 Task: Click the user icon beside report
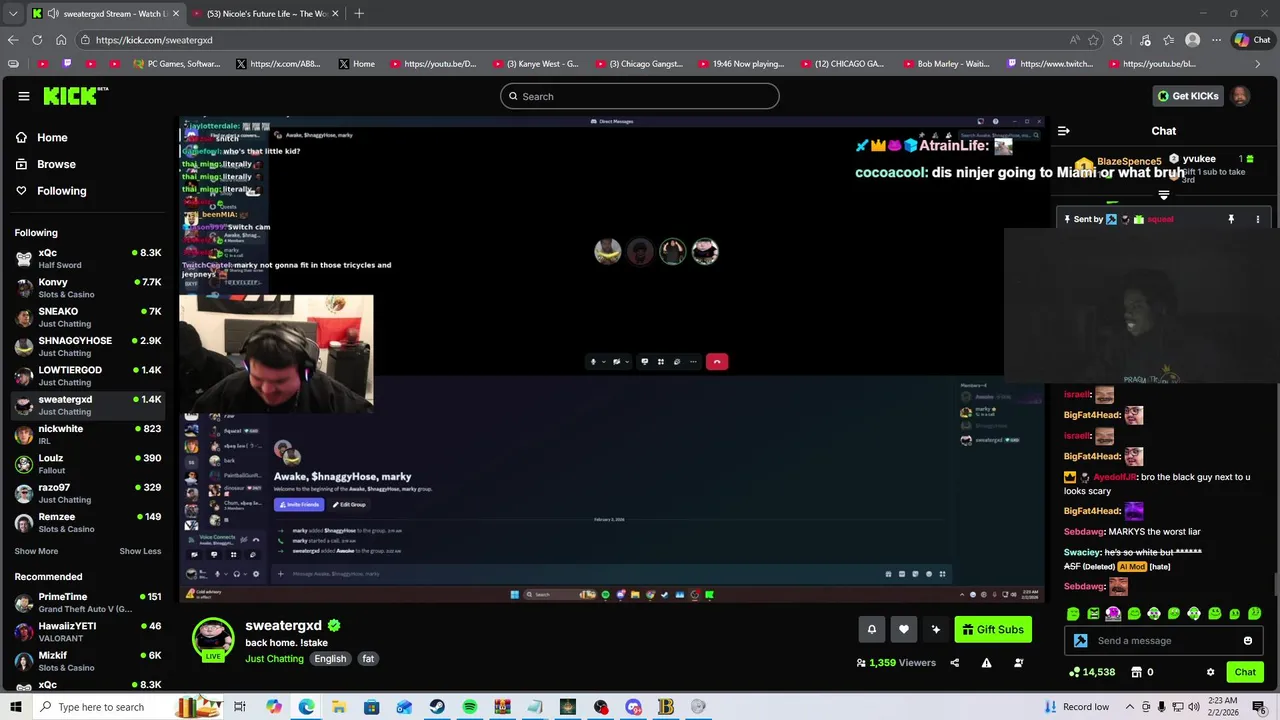click(1019, 663)
